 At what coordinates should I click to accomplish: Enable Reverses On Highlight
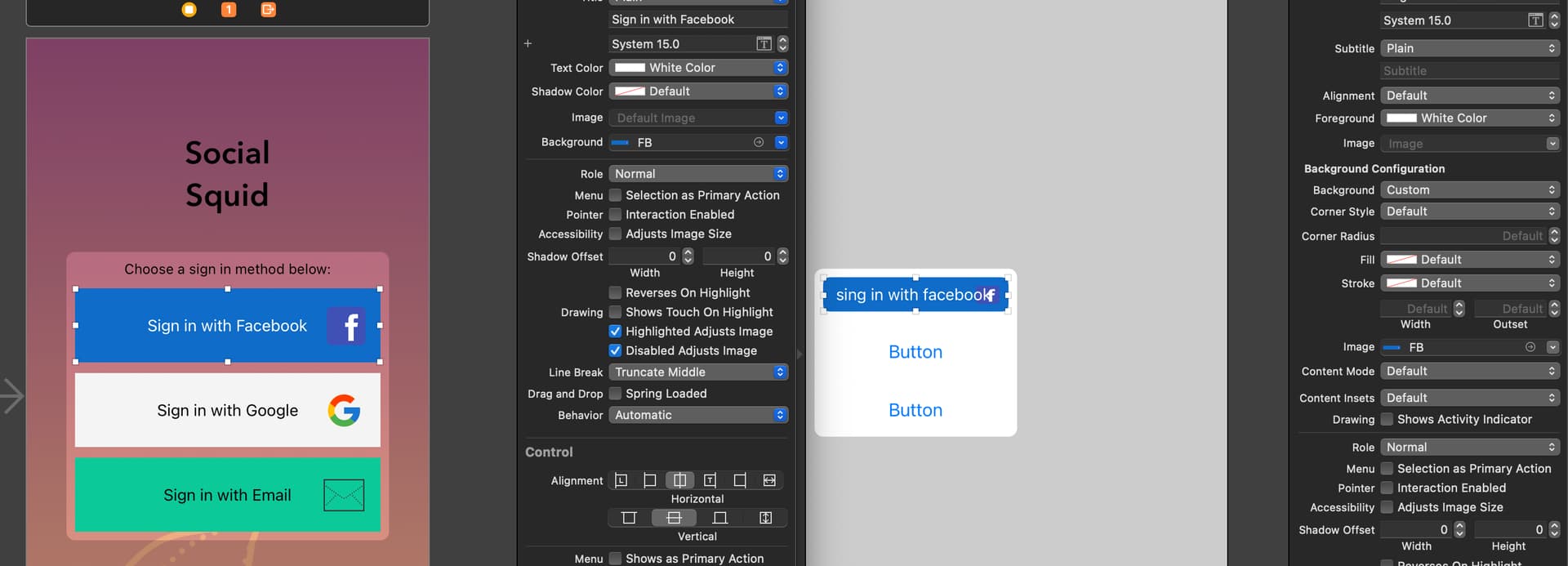coord(616,292)
